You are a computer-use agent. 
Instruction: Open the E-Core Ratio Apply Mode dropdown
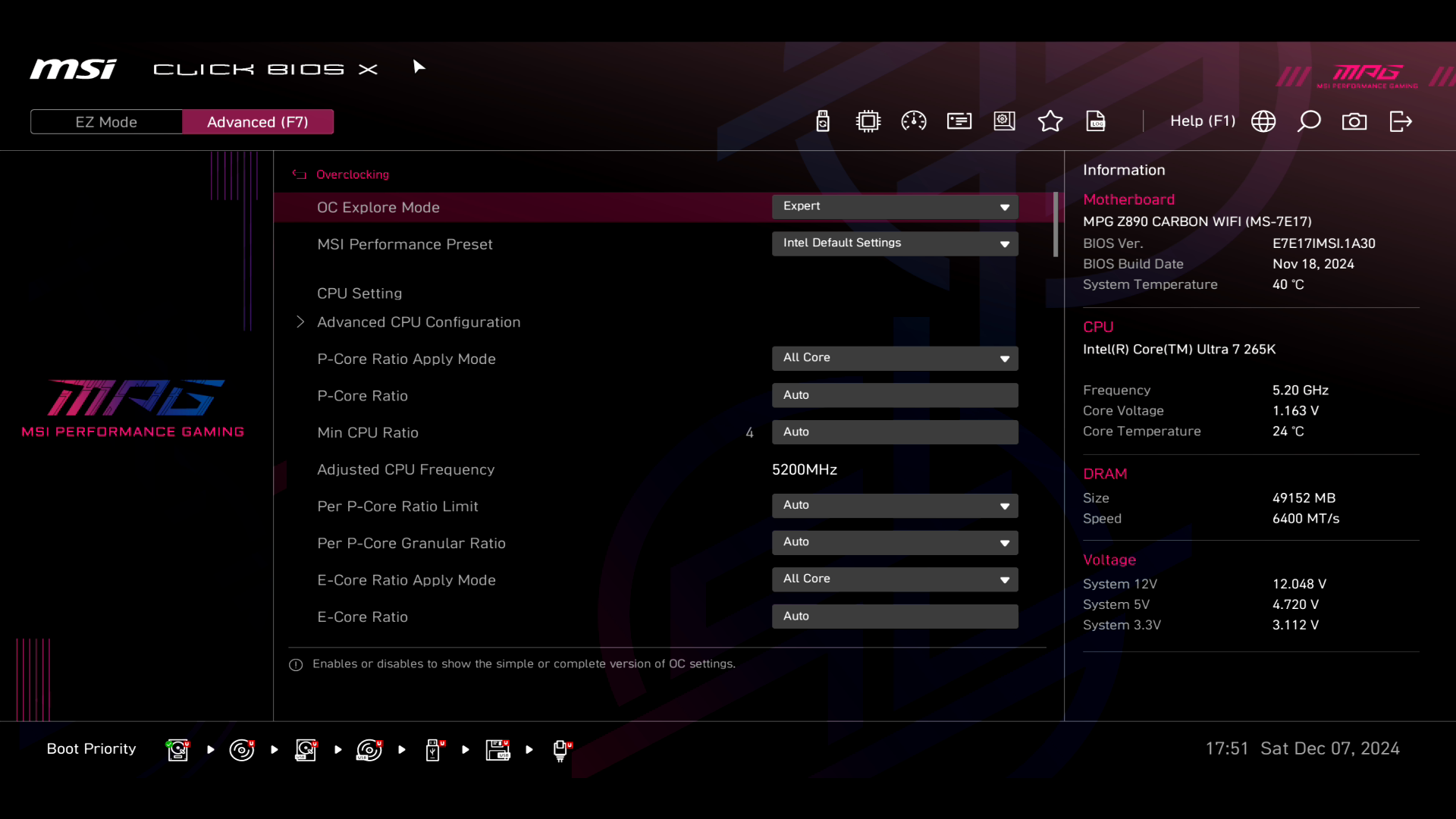click(895, 579)
